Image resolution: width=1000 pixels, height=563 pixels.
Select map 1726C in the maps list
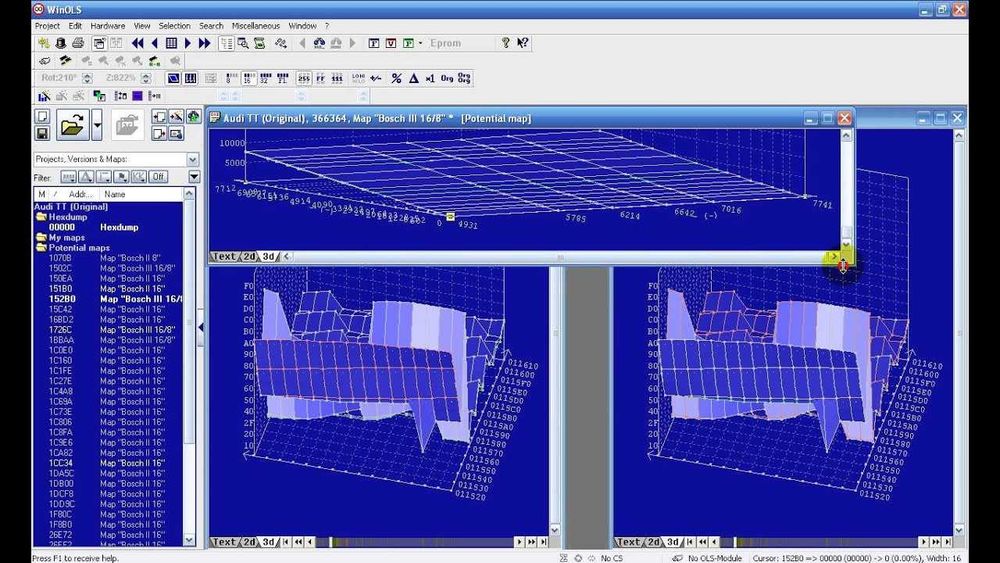click(x=108, y=330)
